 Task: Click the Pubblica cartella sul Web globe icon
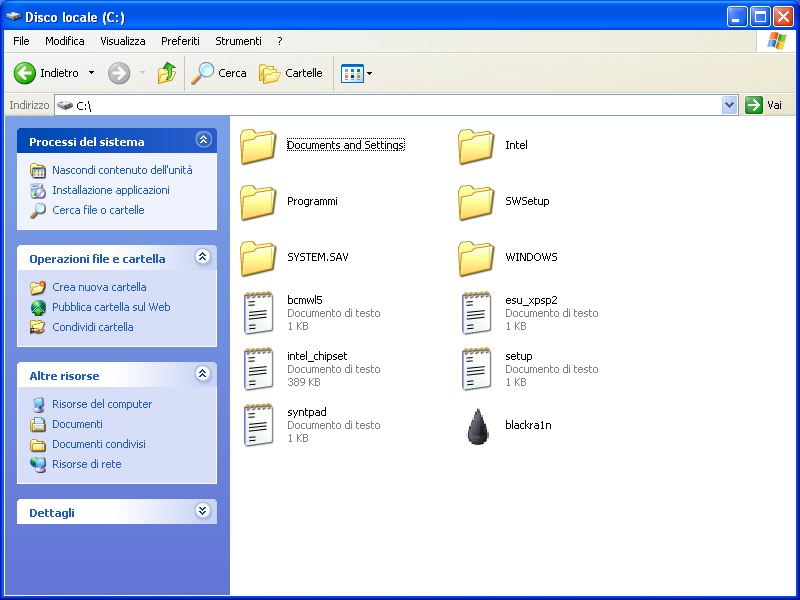[38, 307]
